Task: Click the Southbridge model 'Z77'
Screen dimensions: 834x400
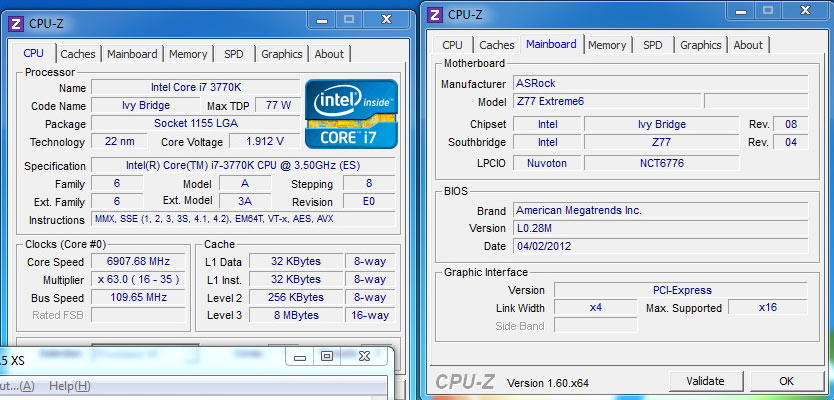Action: pyautogui.click(x=662, y=142)
